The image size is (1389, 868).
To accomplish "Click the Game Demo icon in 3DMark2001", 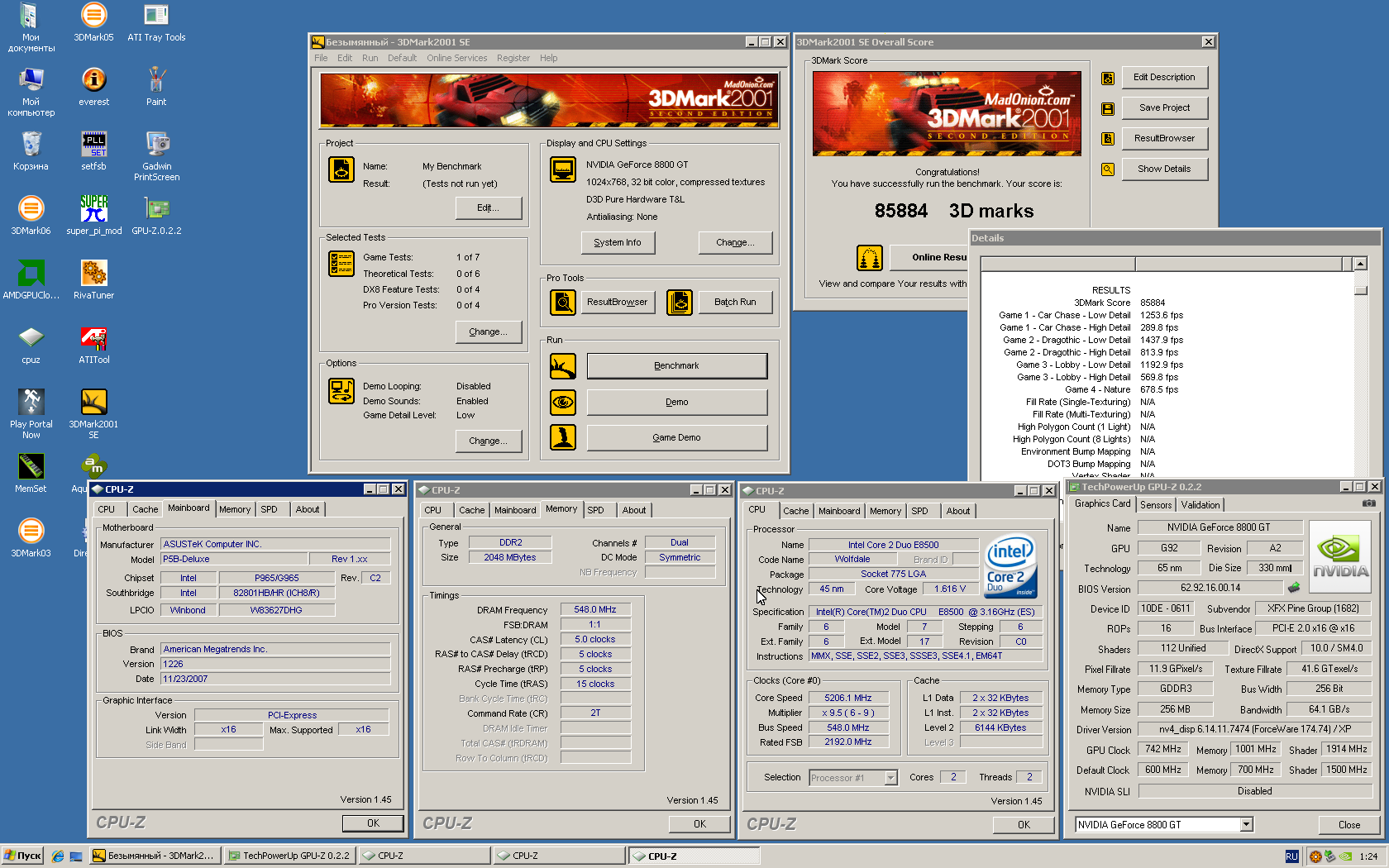I will click(563, 437).
